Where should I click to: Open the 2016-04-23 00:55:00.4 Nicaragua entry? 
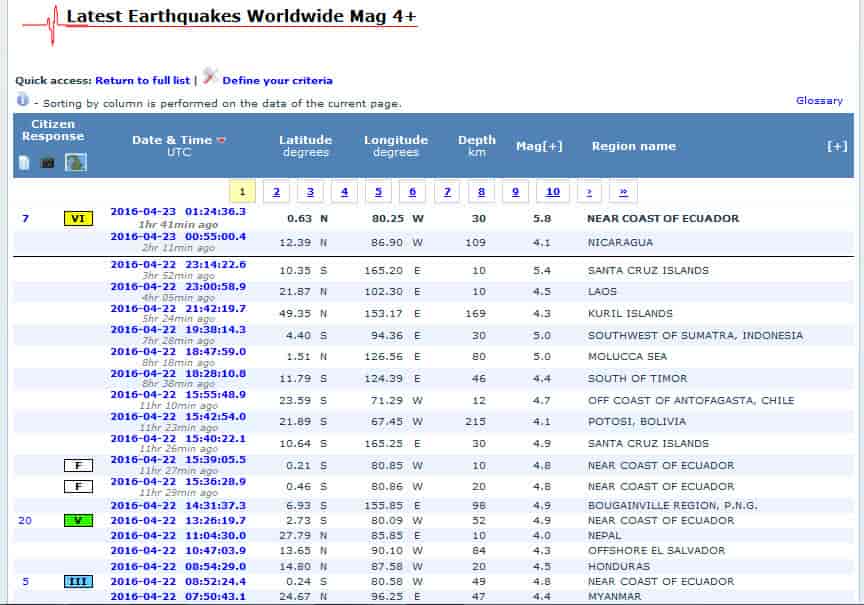point(178,237)
